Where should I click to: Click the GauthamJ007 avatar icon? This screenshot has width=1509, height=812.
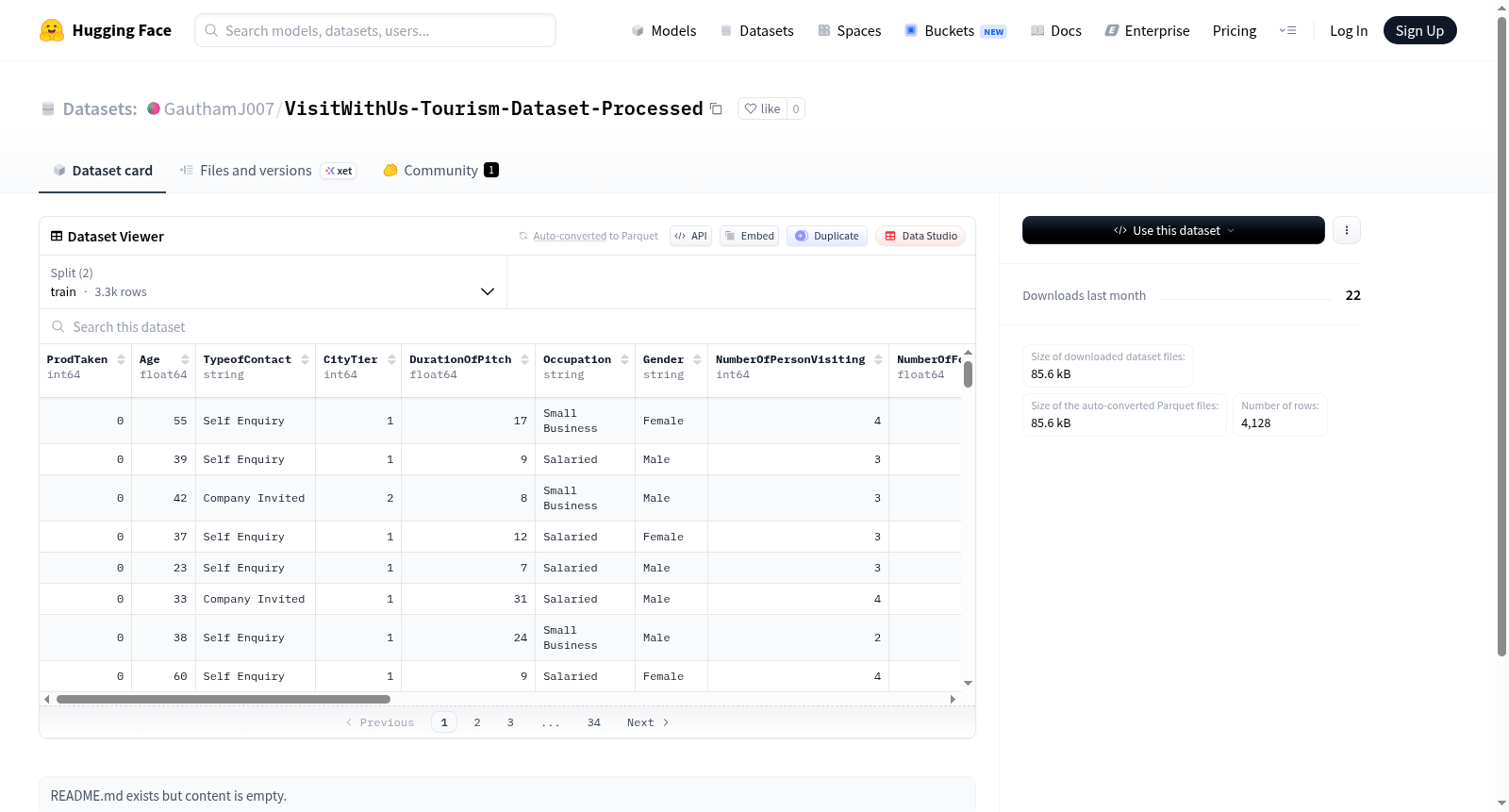154,108
